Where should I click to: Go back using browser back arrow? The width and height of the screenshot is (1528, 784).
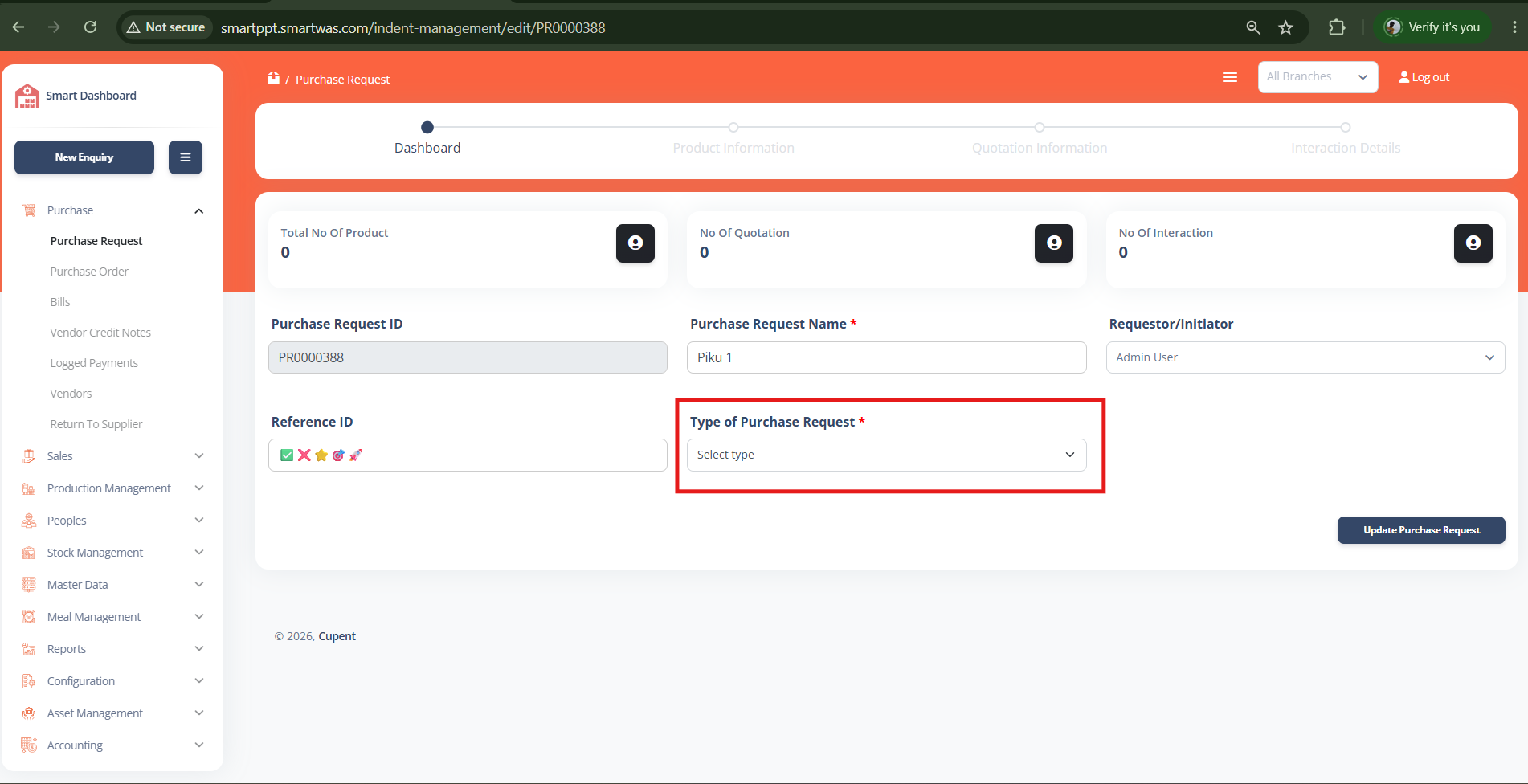(18, 27)
